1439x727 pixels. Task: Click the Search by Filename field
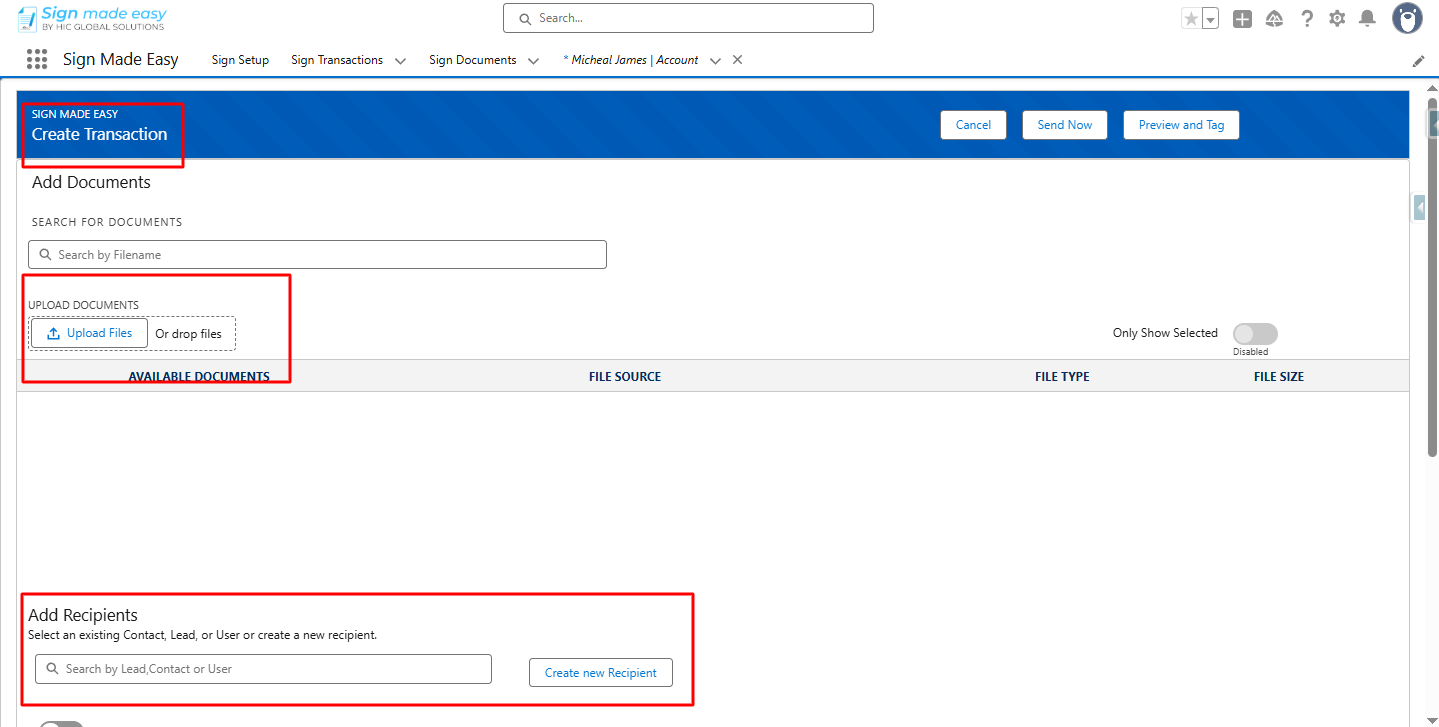click(x=317, y=255)
